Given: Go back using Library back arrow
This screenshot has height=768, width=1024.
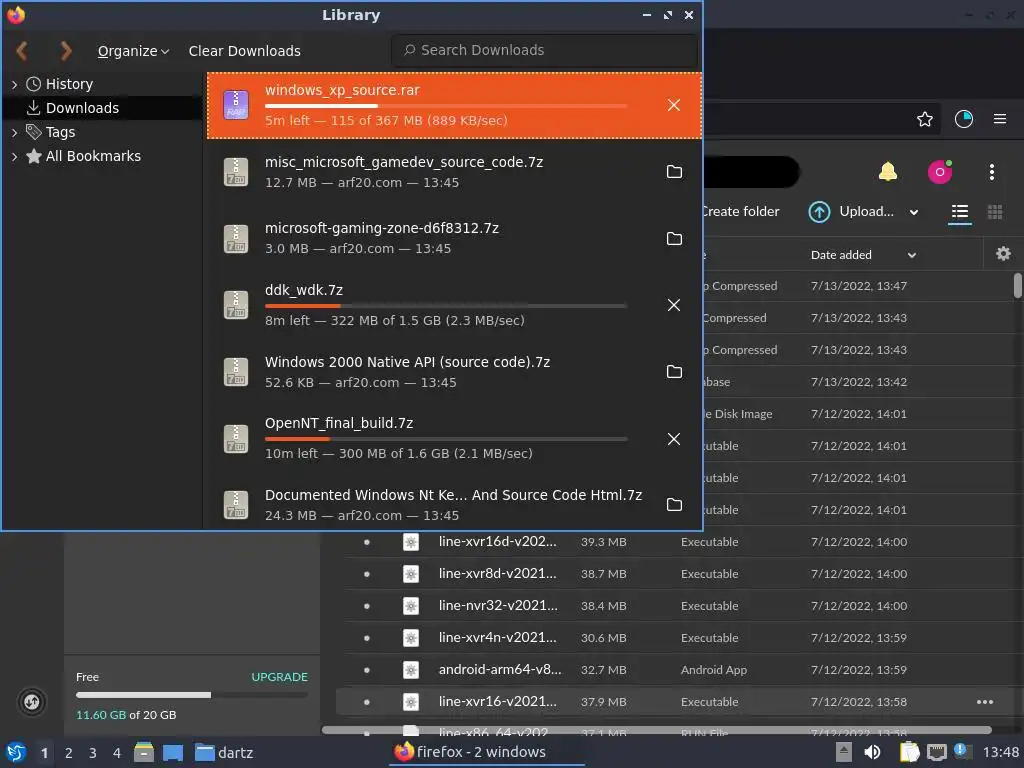Looking at the screenshot, I should pyautogui.click(x=22, y=51).
